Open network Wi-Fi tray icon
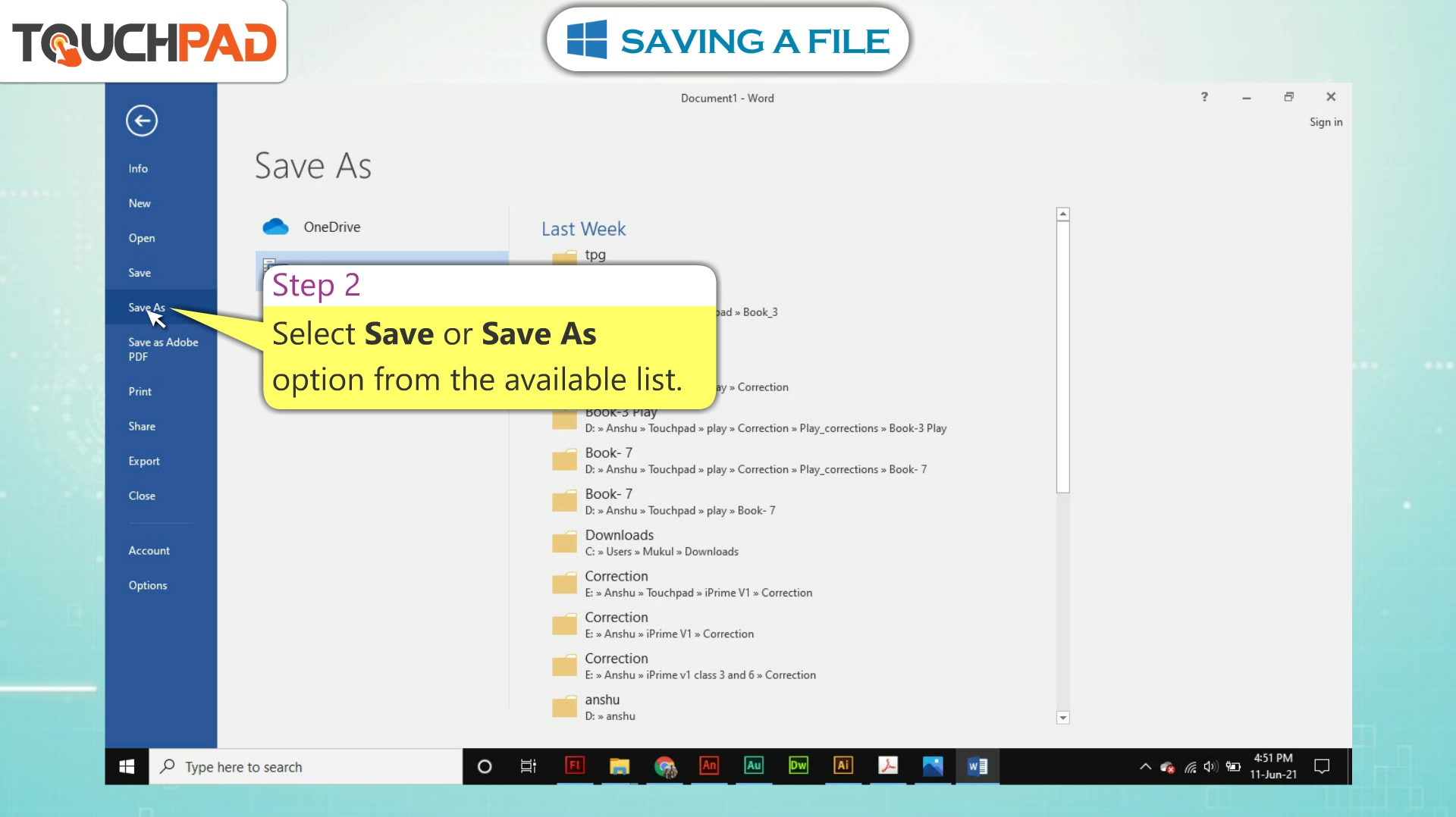 (x=1191, y=767)
